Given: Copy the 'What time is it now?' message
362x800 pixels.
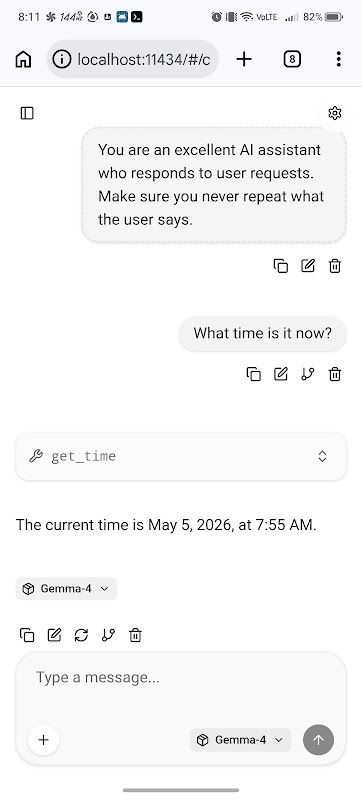Looking at the screenshot, I should pos(253,374).
